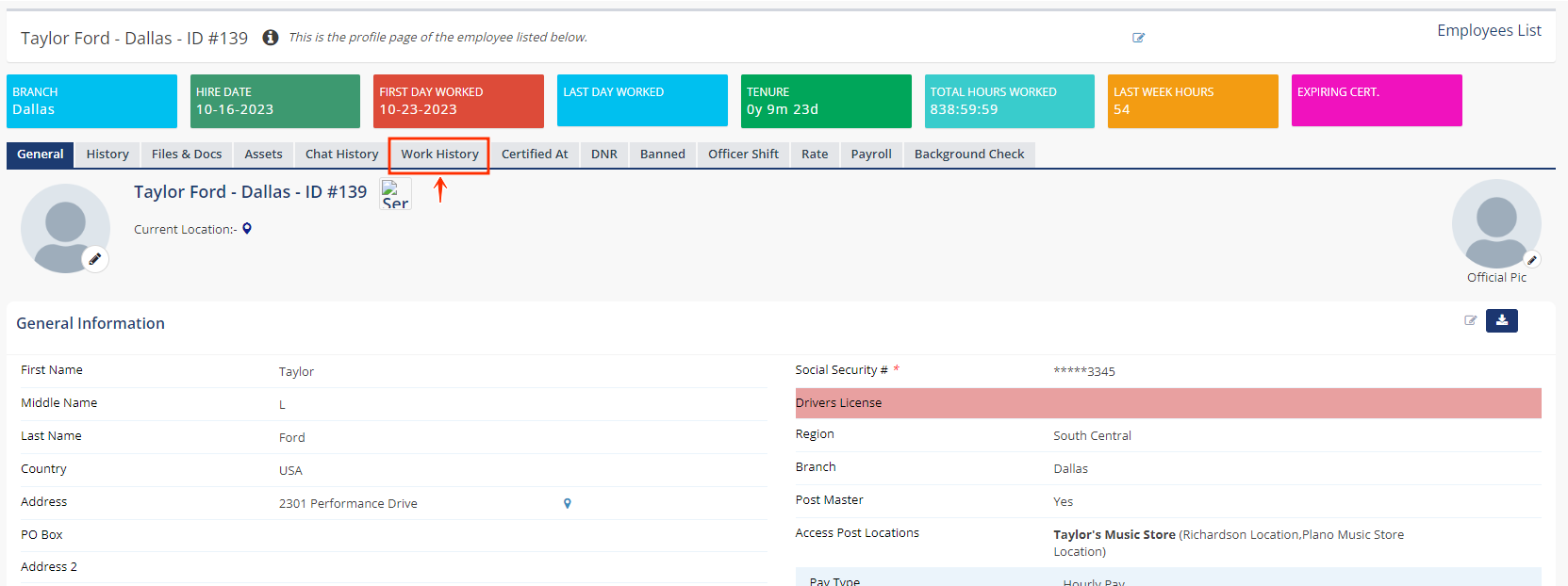Image resolution: width=1568 pixels, height=586 pixels.
Task: Click the pink Expiring Cert. tile
Action: (x=1377, y=100)
